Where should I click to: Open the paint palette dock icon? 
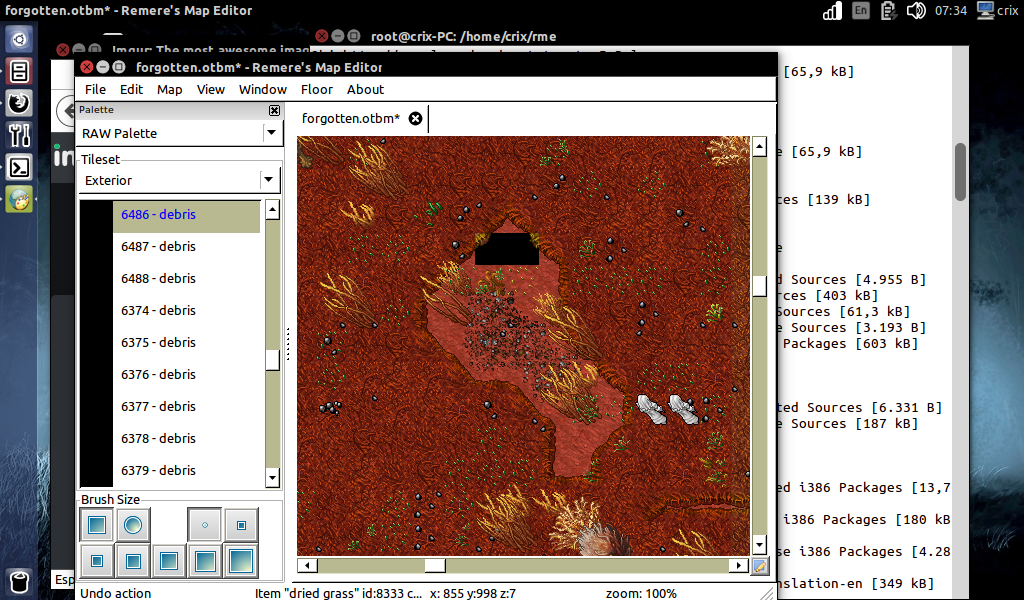coord(19,200)
